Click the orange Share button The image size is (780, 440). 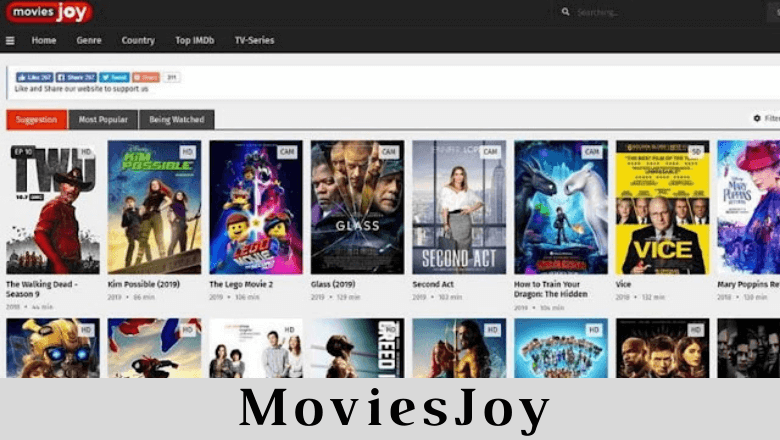(146, 77)
